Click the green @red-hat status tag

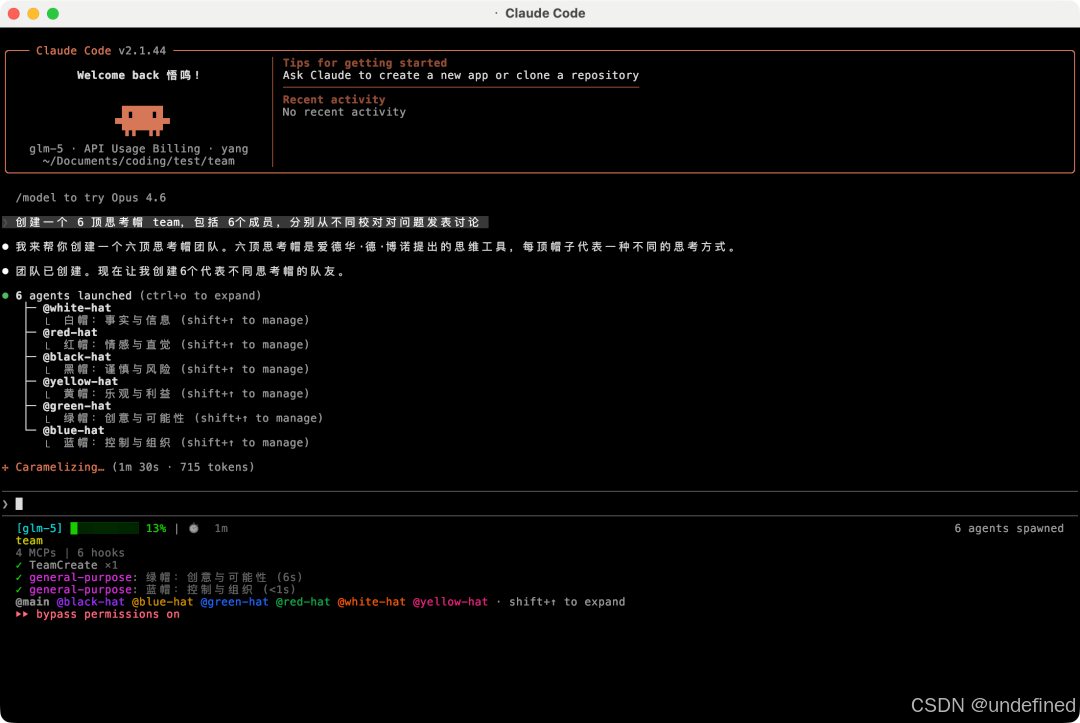(303, 602)
